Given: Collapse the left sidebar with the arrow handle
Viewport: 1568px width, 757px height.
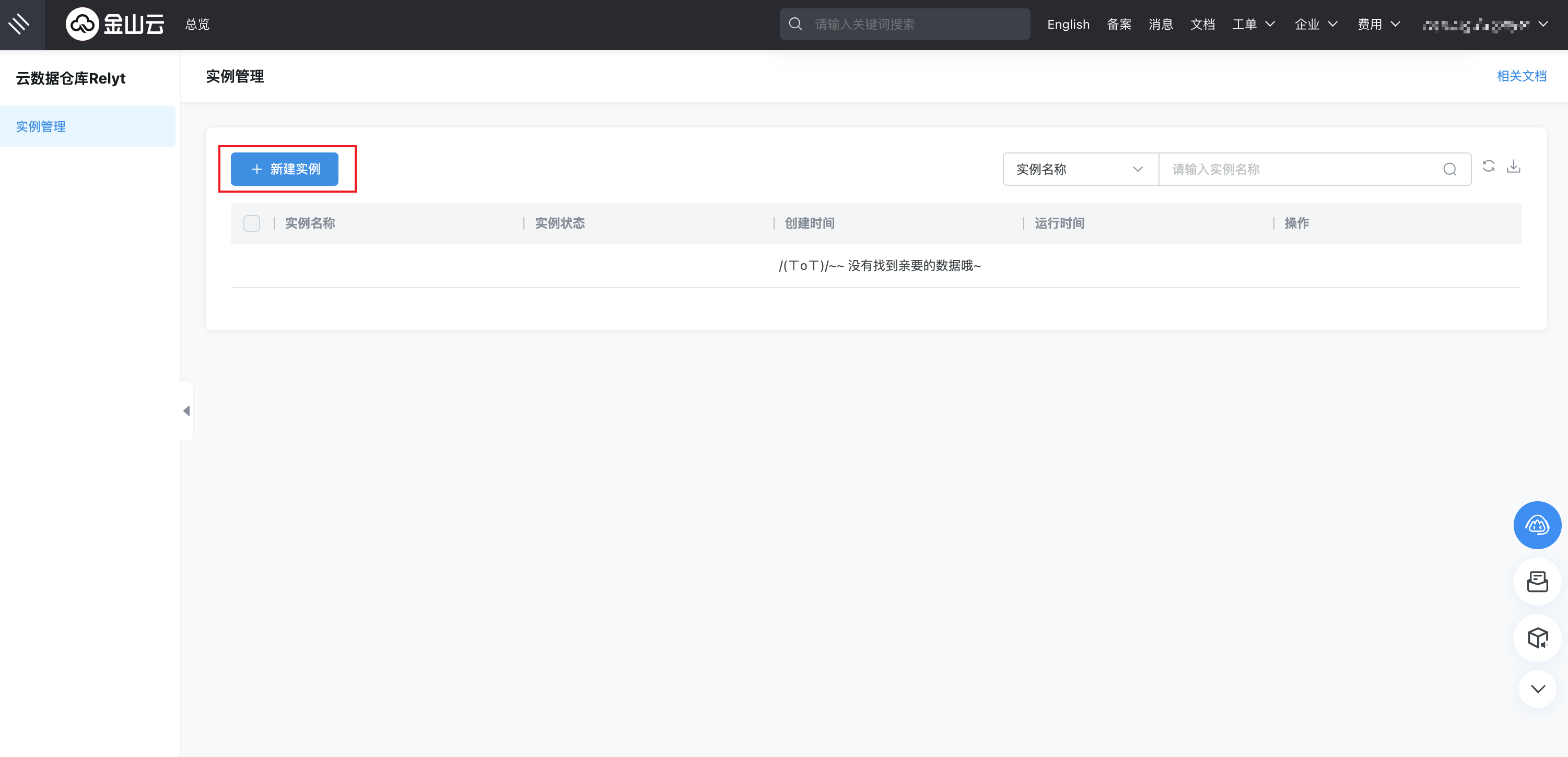Looking at the screenshot, I should (x=186, y=411).
